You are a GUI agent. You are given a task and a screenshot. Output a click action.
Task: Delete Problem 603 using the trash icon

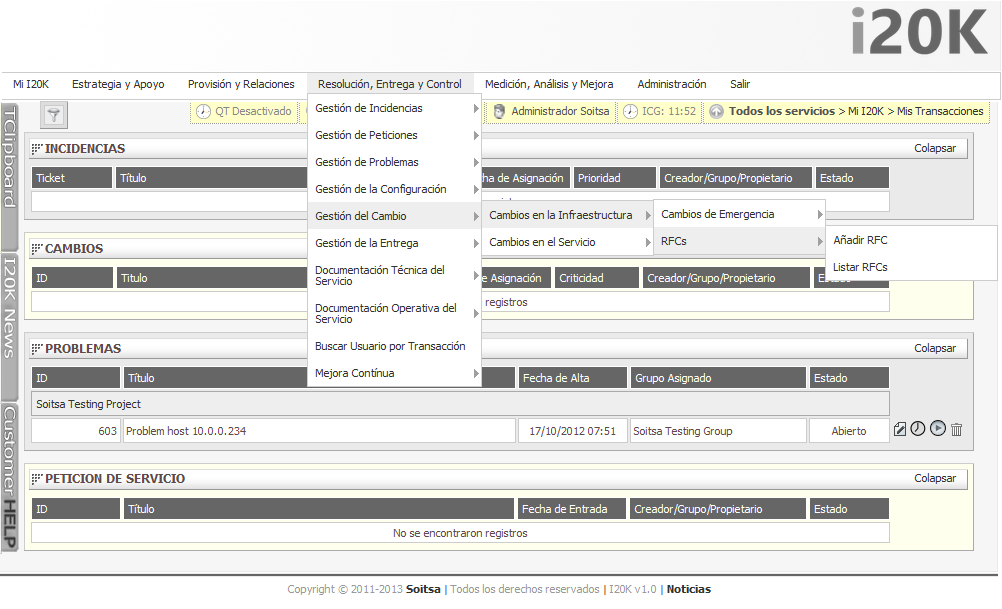956,429
